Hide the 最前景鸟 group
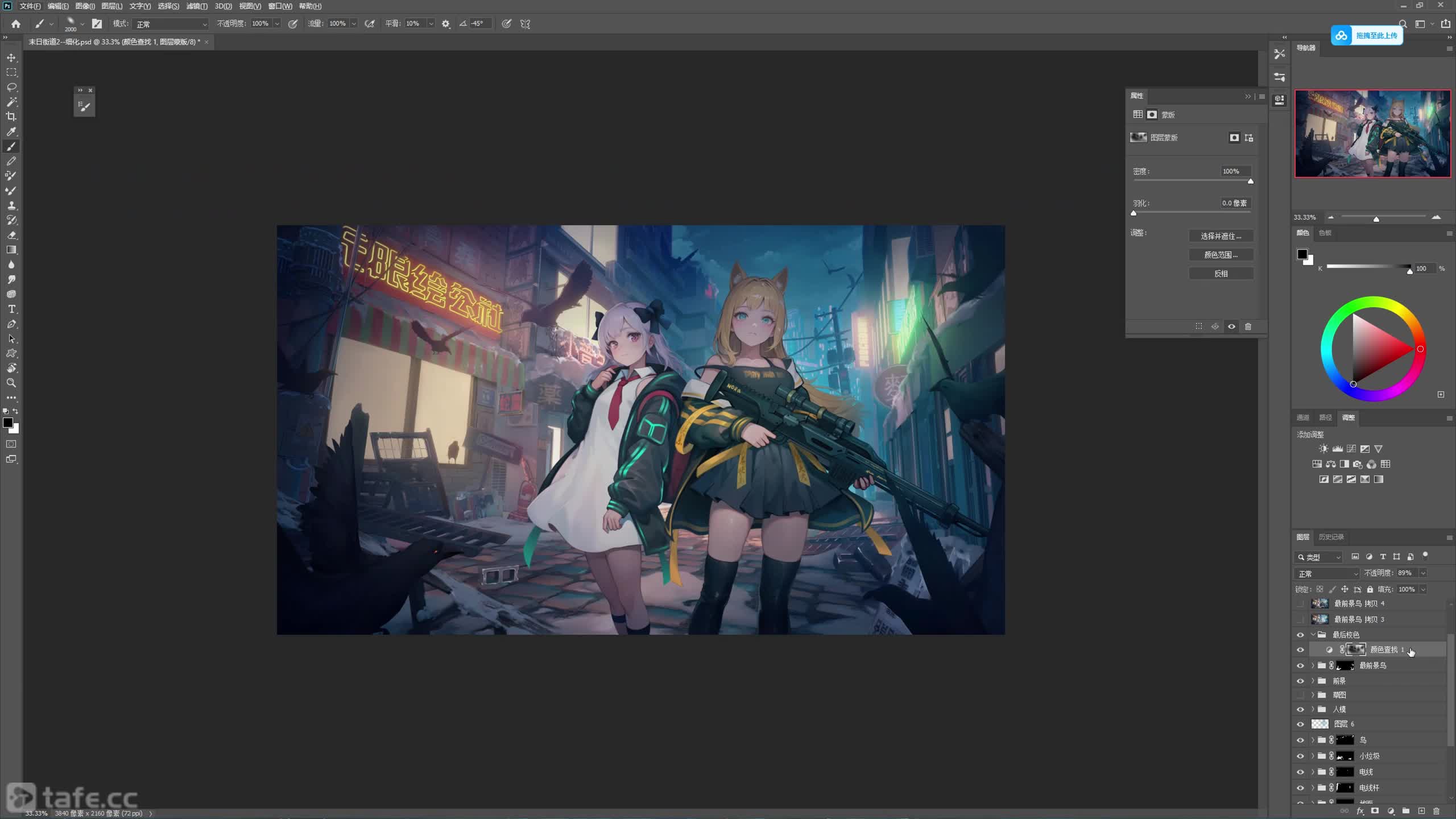1456x819 pixels. pos(1300,665)
